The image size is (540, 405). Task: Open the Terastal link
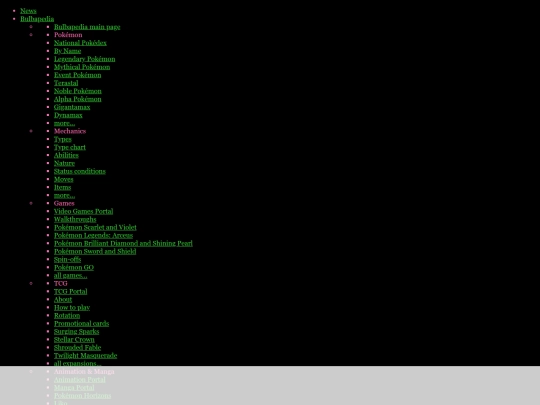66,83
